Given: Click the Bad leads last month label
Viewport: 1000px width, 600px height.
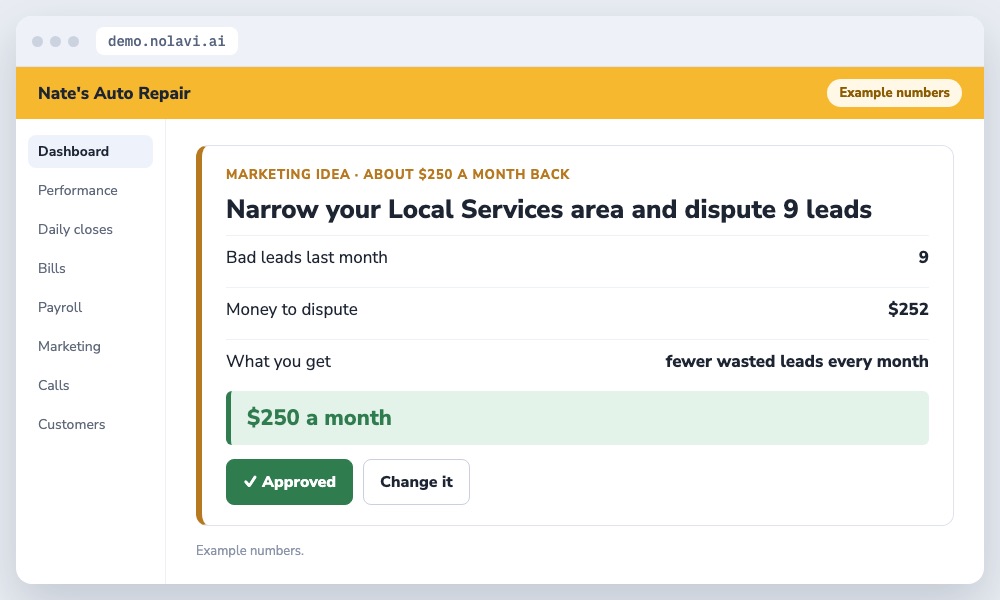Looking at the screenshot, I should [306, 257].
